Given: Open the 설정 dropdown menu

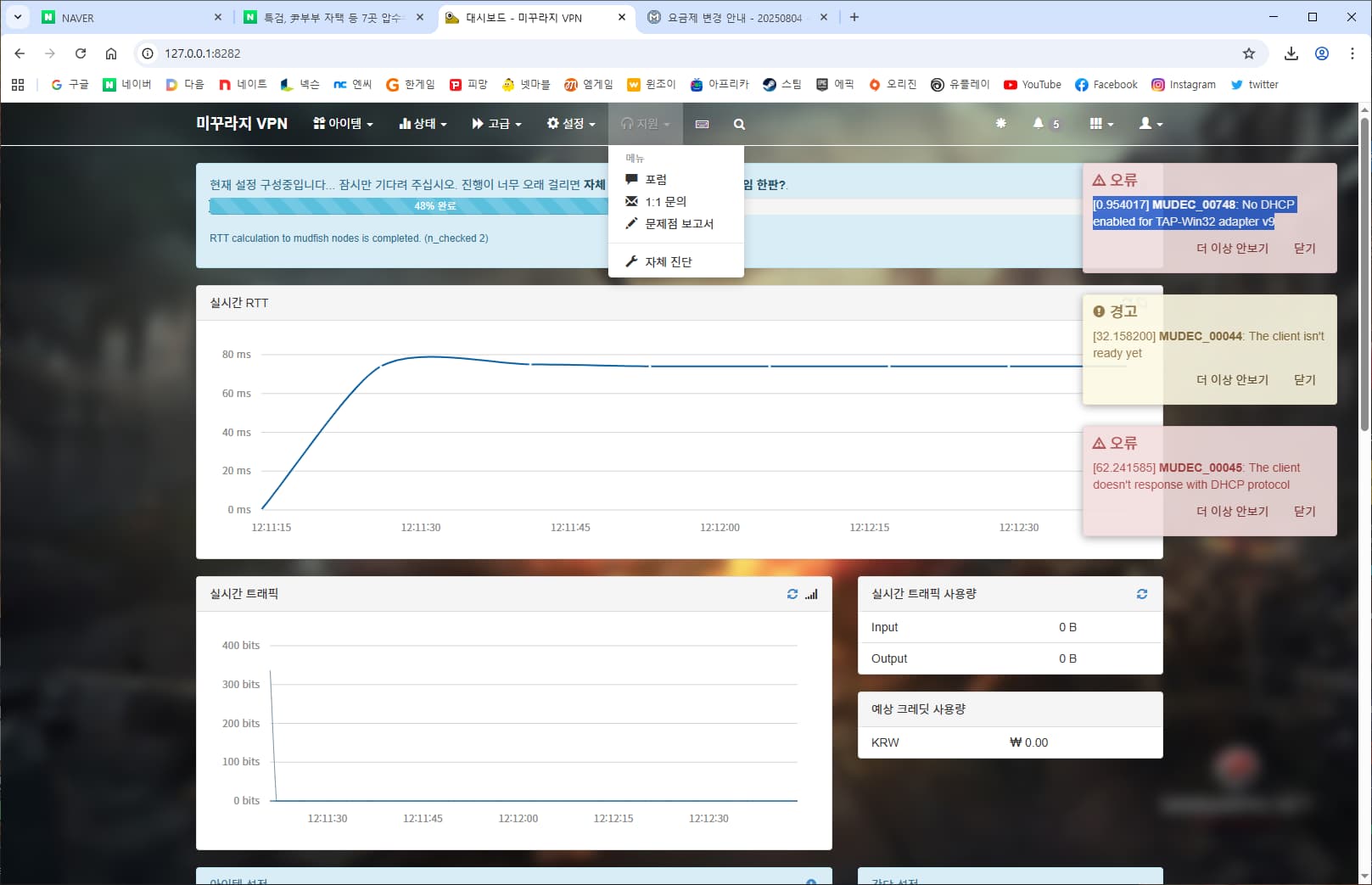Looking at the screenshot, I should tap(571, 124).
